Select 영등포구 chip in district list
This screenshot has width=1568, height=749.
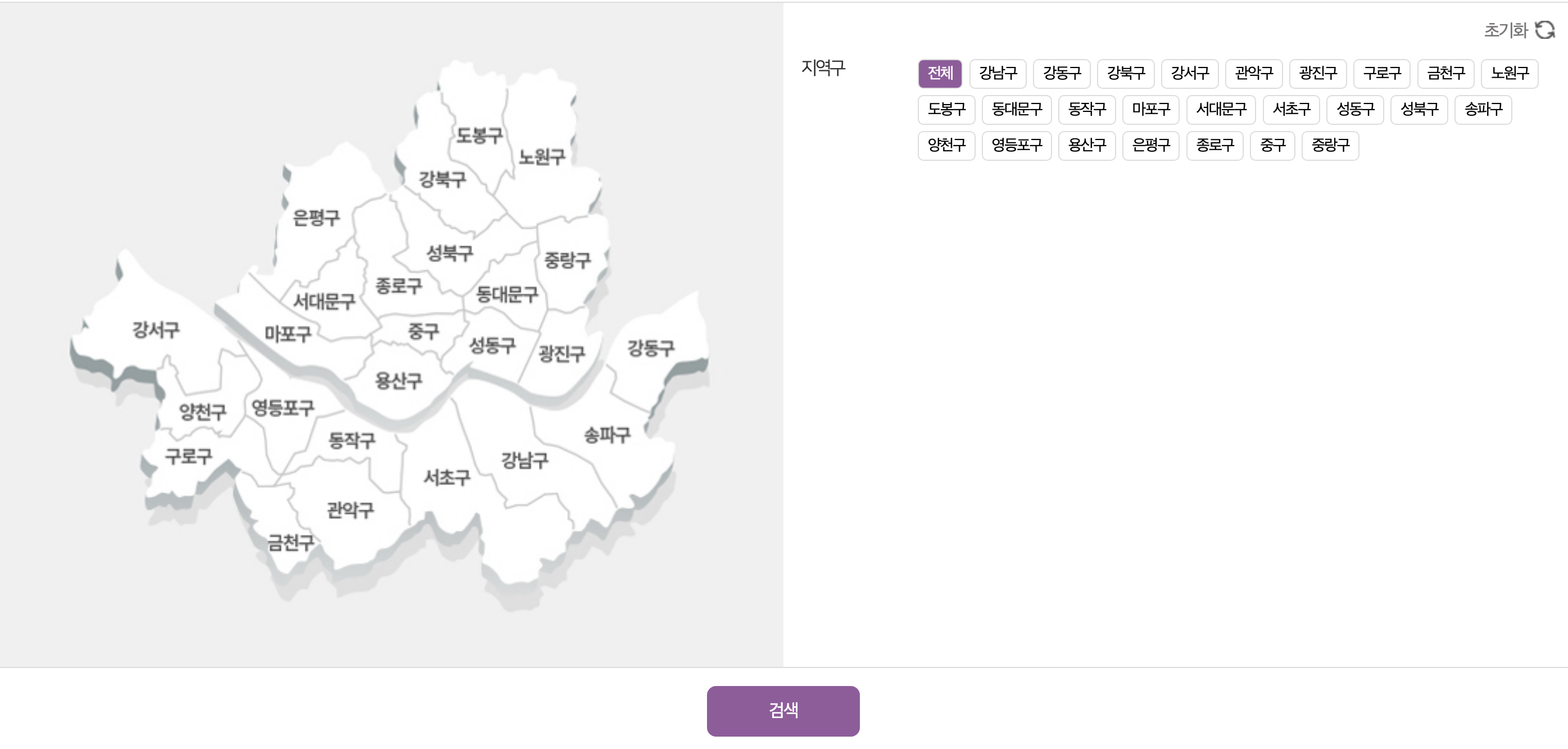(x=1017, y=146)
